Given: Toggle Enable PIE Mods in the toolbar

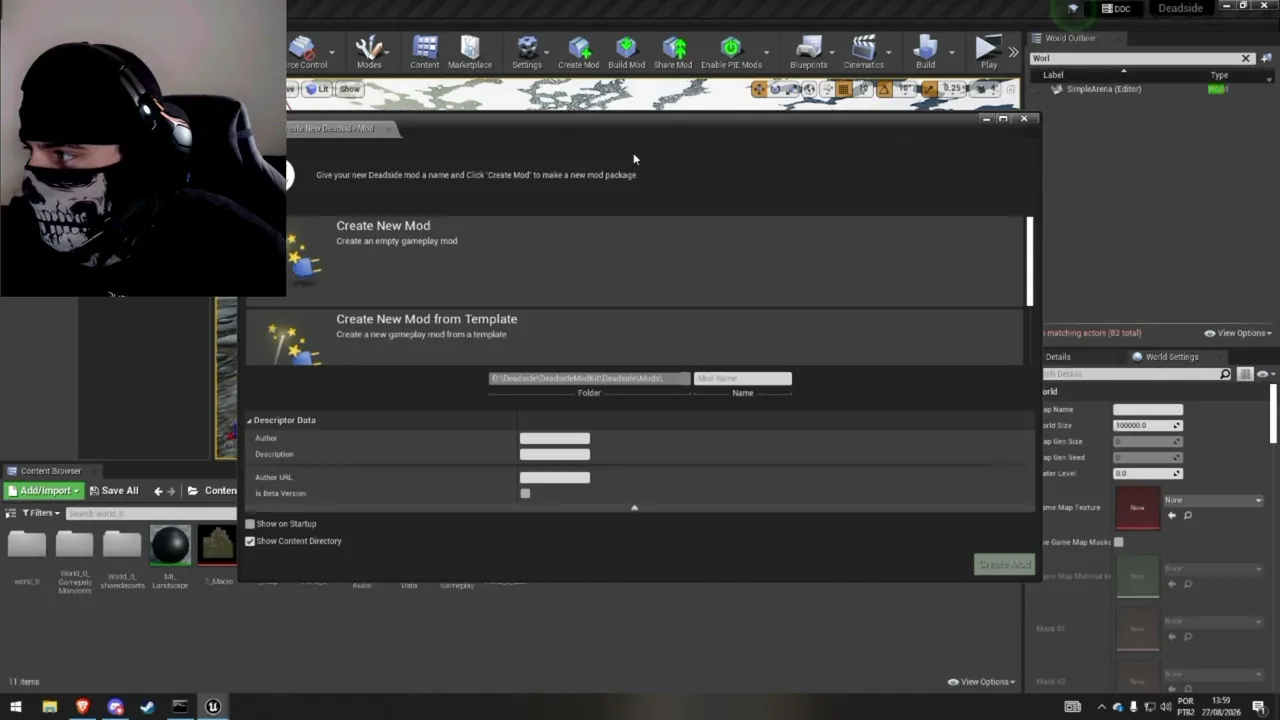Looking at the screenshot, I should click(x=731, y=52).
